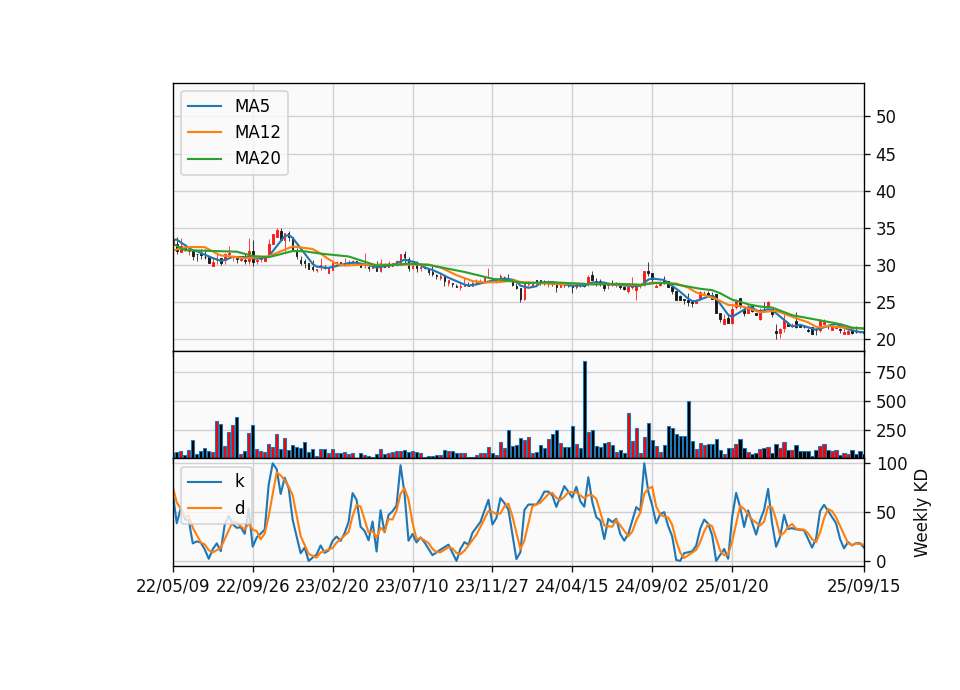Viewport: 960px width, 690px height.
Task: Click the price axis value 20
Action: click(x=885, y=340)
